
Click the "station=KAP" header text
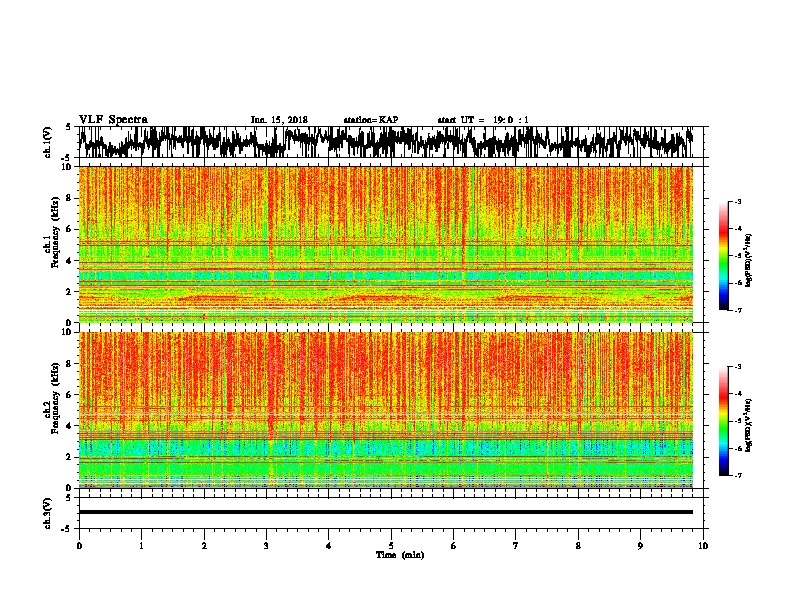(x=371, y=120)
